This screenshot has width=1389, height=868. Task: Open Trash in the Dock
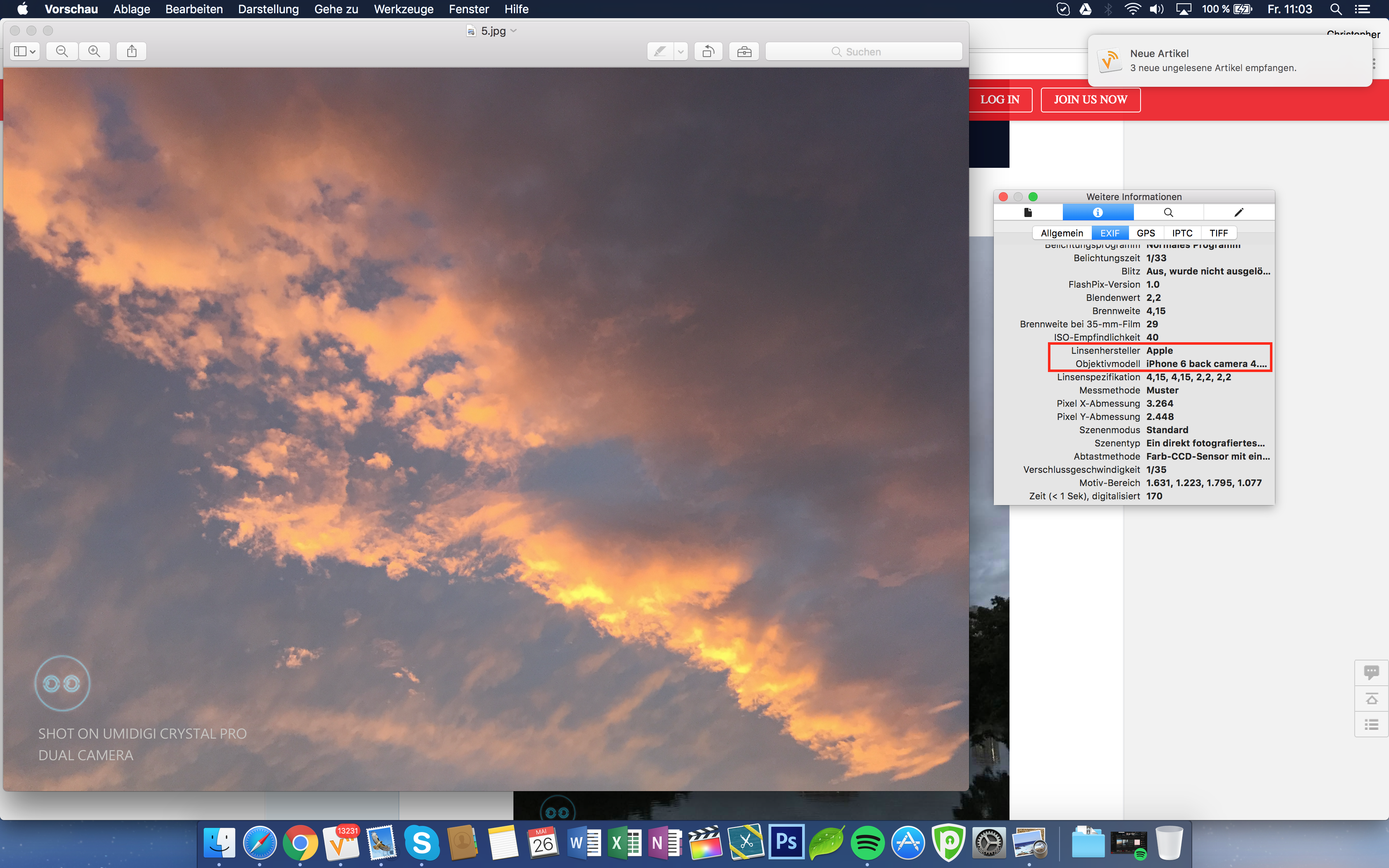[1169, 842]
